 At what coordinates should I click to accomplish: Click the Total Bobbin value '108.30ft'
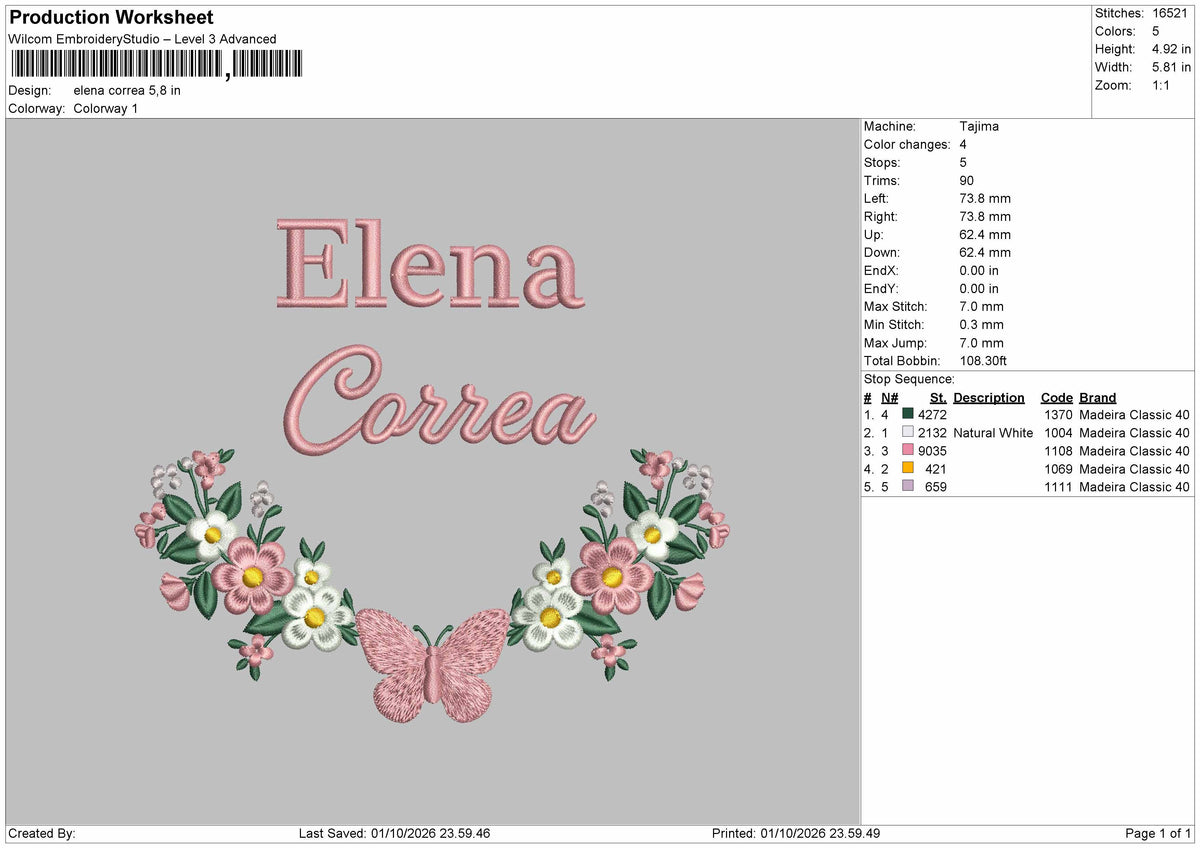985,360
